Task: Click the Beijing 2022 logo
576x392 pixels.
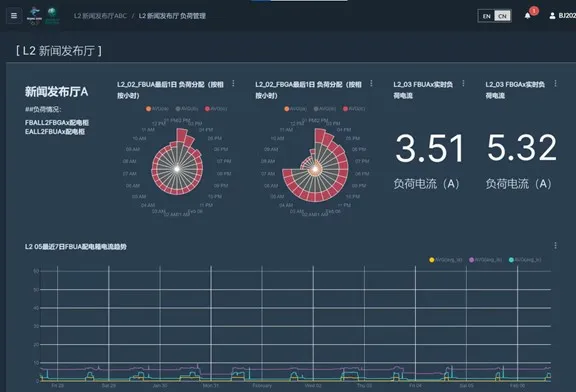Action: (35, 16)
